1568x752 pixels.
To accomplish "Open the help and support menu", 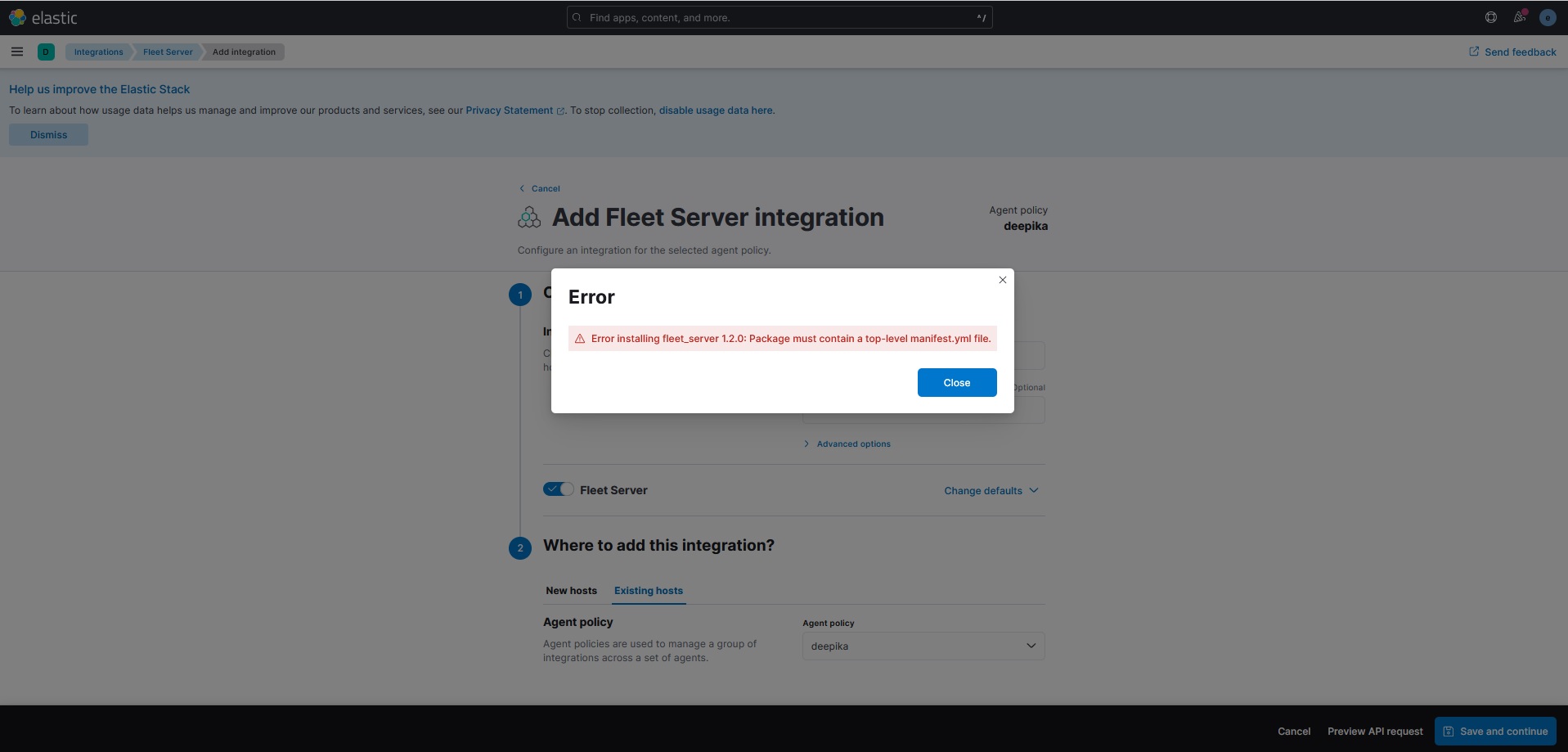I will pos(1489,17).
